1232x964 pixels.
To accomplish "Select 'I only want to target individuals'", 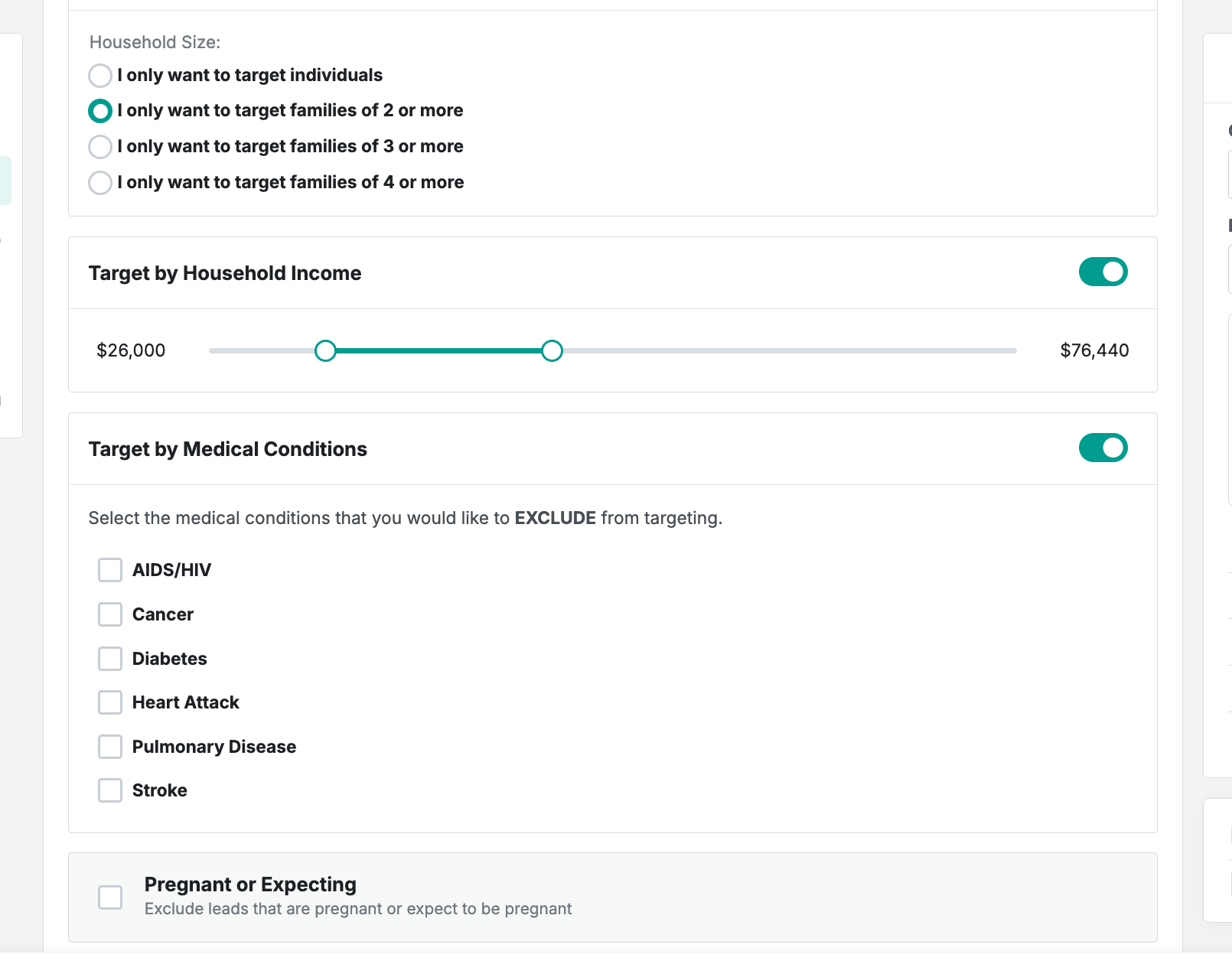I will [100, 76].
